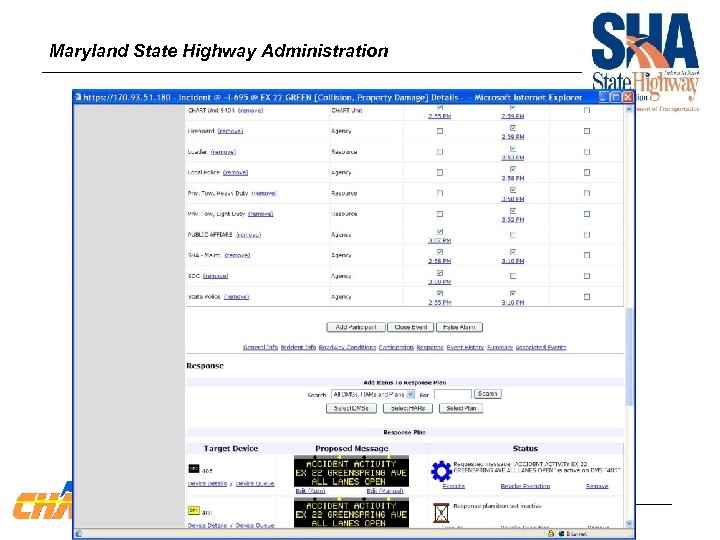The height and width of the screenshot is (540, 720).
Task: Click remove link next to Priv. Tow, Heavy Duty
Action: (264, 193)
